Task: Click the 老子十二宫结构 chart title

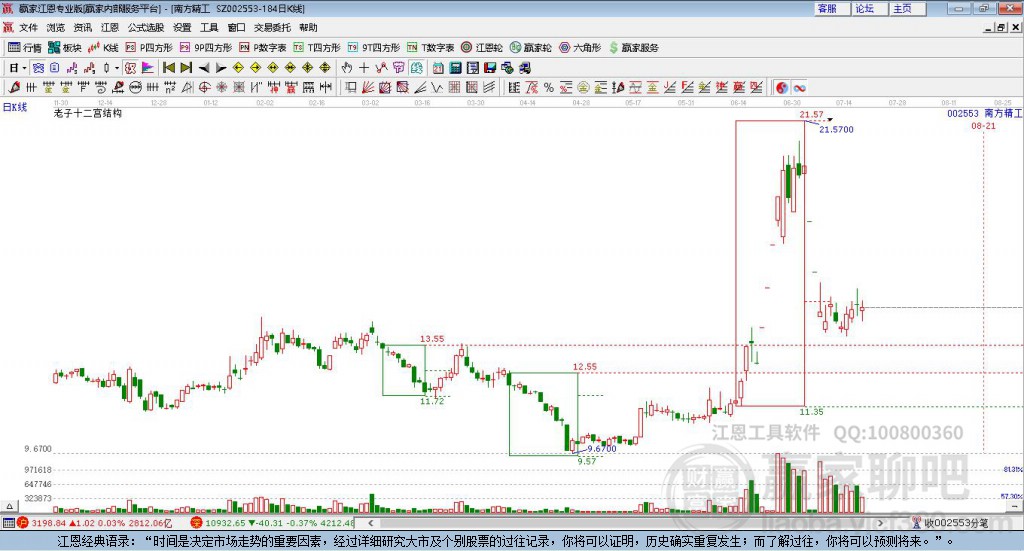Action: (88, 113)
